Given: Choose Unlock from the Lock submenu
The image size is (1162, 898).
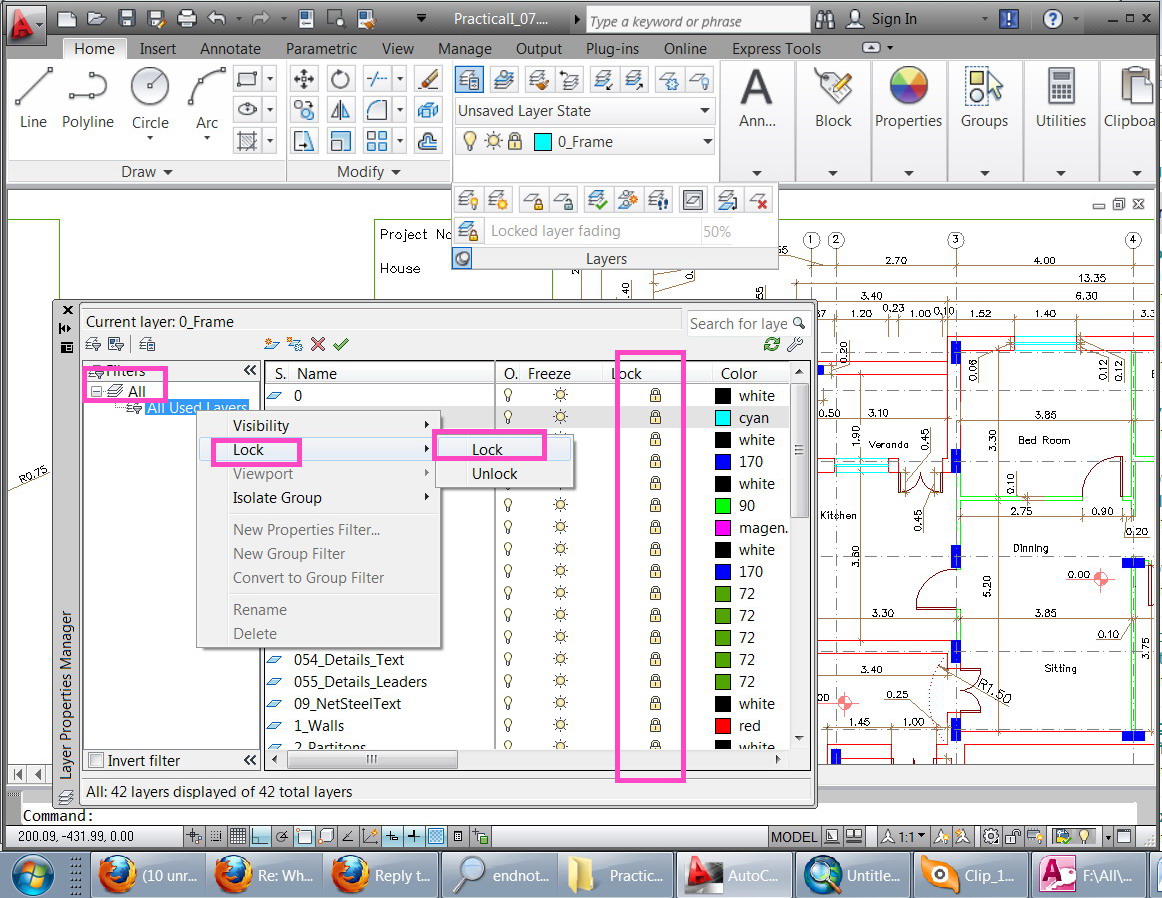Looking at the screenshot, I should coord(495,474).
